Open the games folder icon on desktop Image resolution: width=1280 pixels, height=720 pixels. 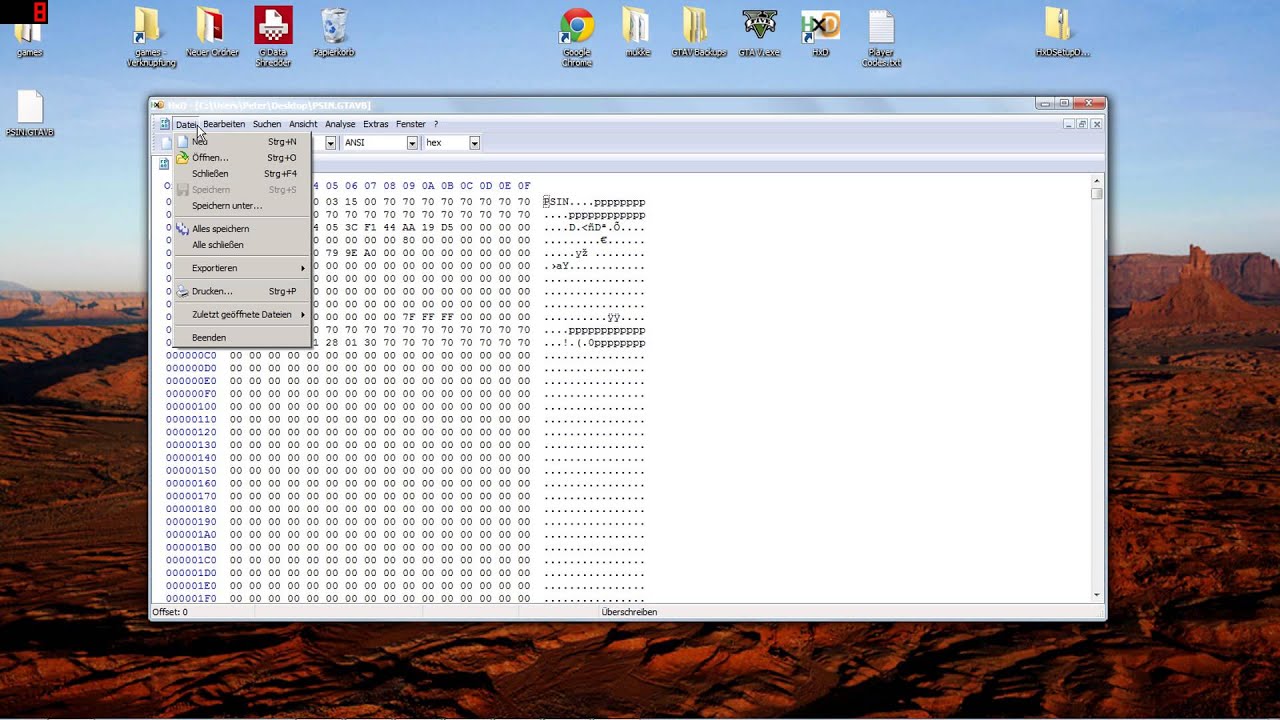coord(30,38)
